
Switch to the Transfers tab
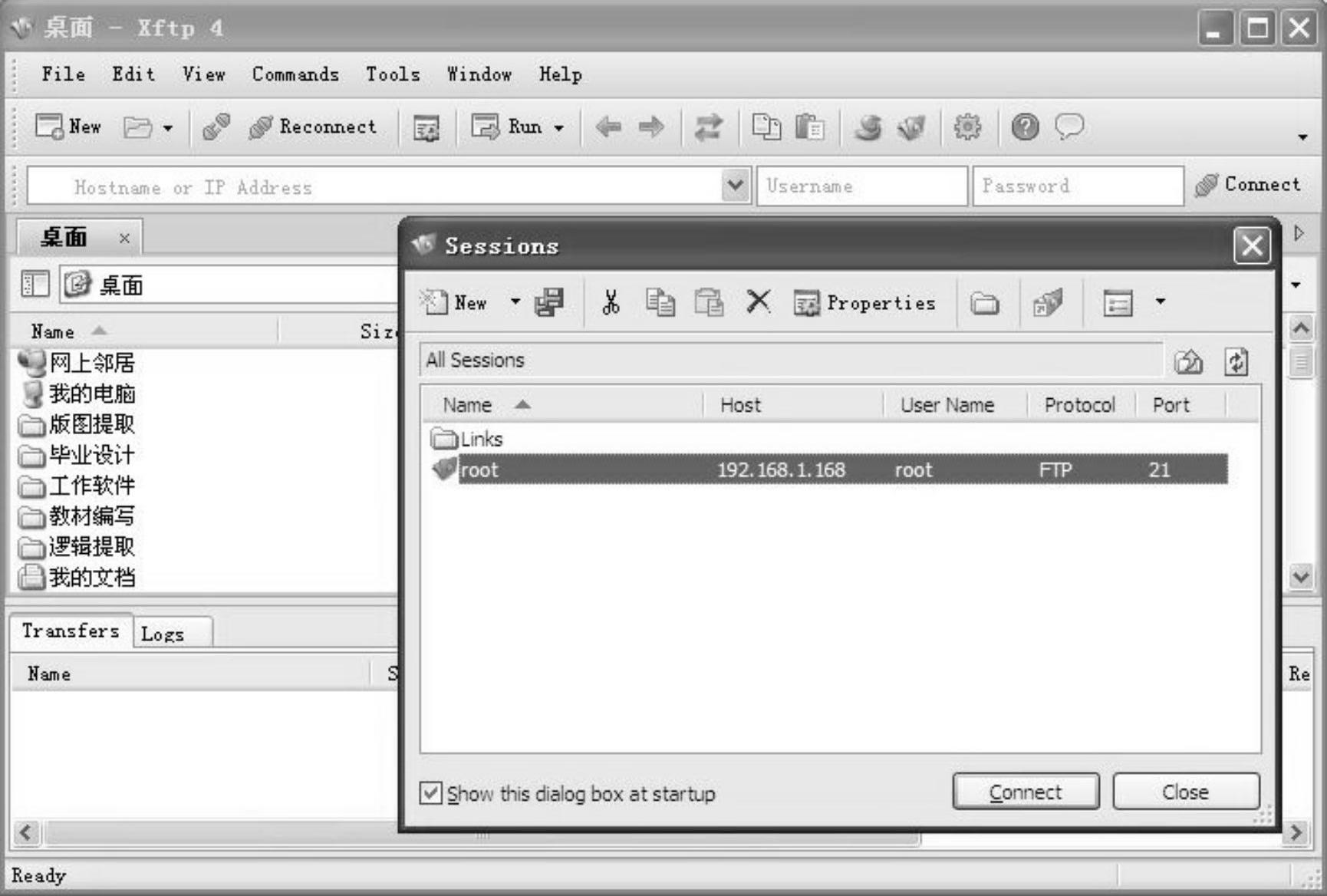71,631
